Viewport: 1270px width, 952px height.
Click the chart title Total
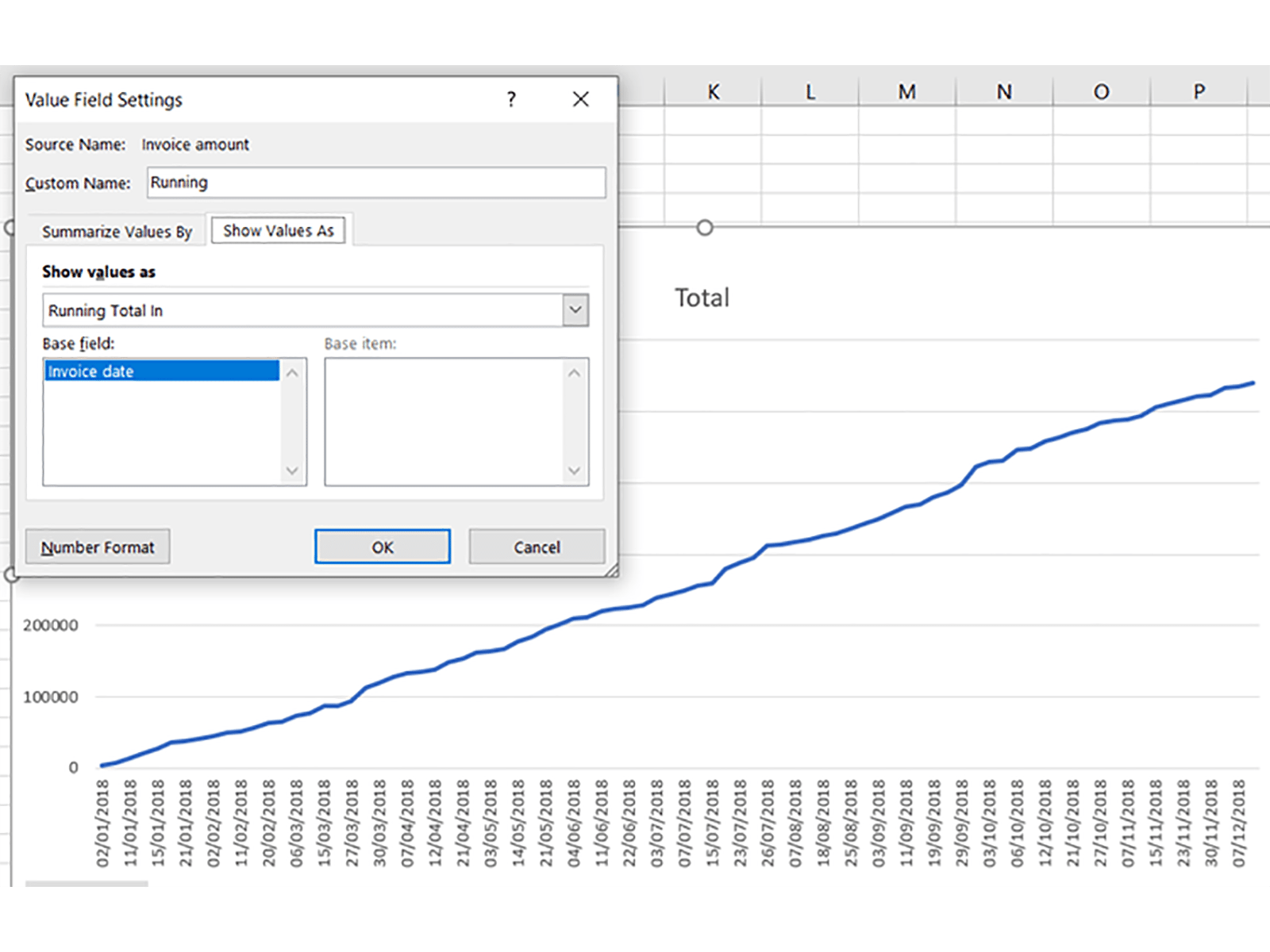pyautogui.click(x=702, y=297)
